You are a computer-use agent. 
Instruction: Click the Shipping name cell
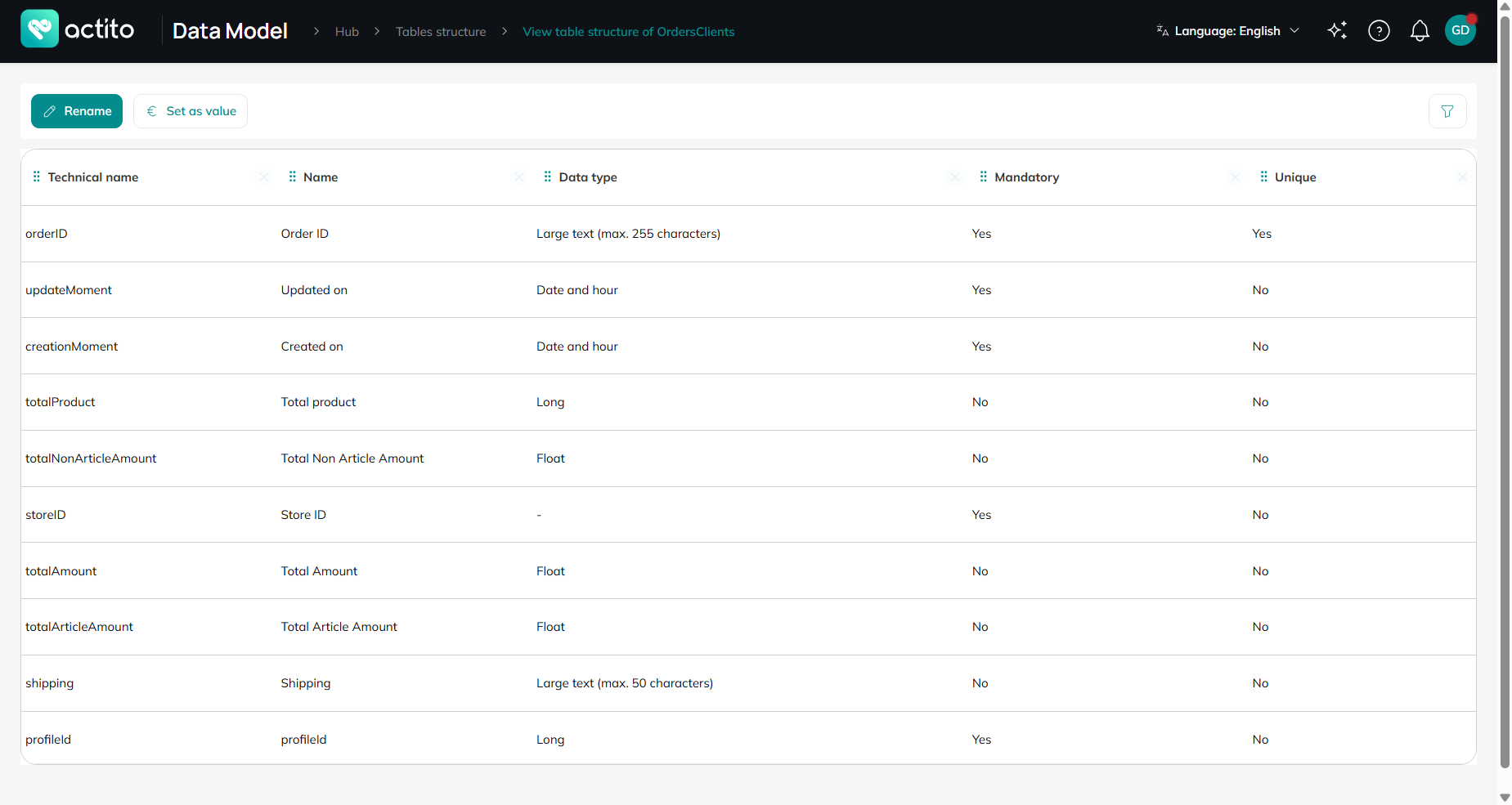click(x=306, y=683)
